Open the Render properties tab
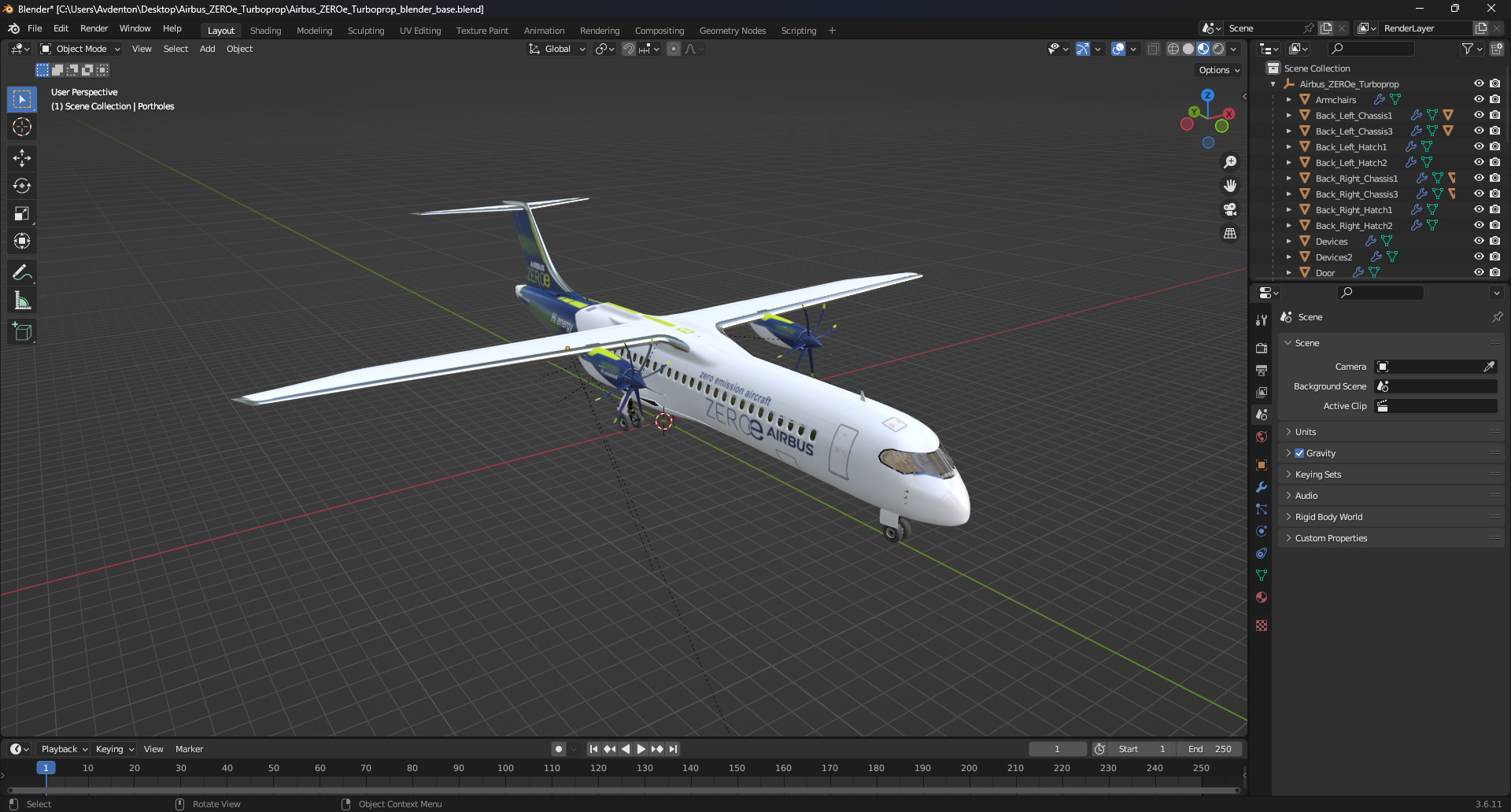The image size is (1511, 812). pyautogui.click(x=1262, y=348)
